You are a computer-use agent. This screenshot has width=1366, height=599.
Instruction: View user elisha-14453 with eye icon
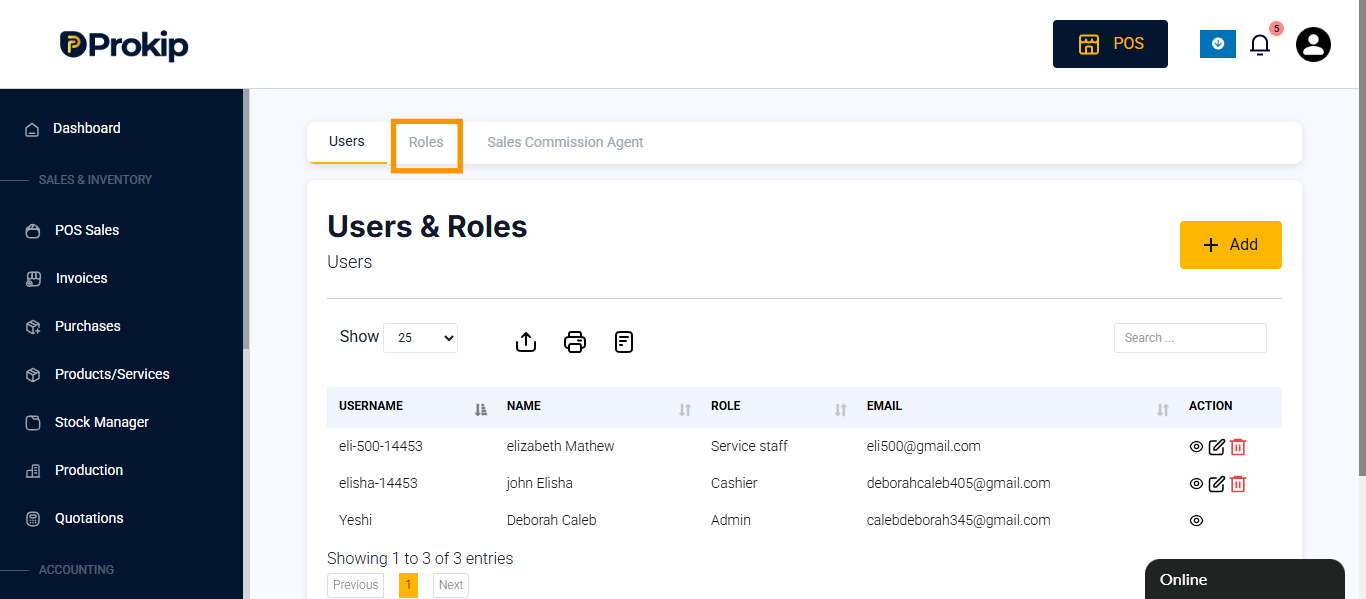[x=1196, y=484]
